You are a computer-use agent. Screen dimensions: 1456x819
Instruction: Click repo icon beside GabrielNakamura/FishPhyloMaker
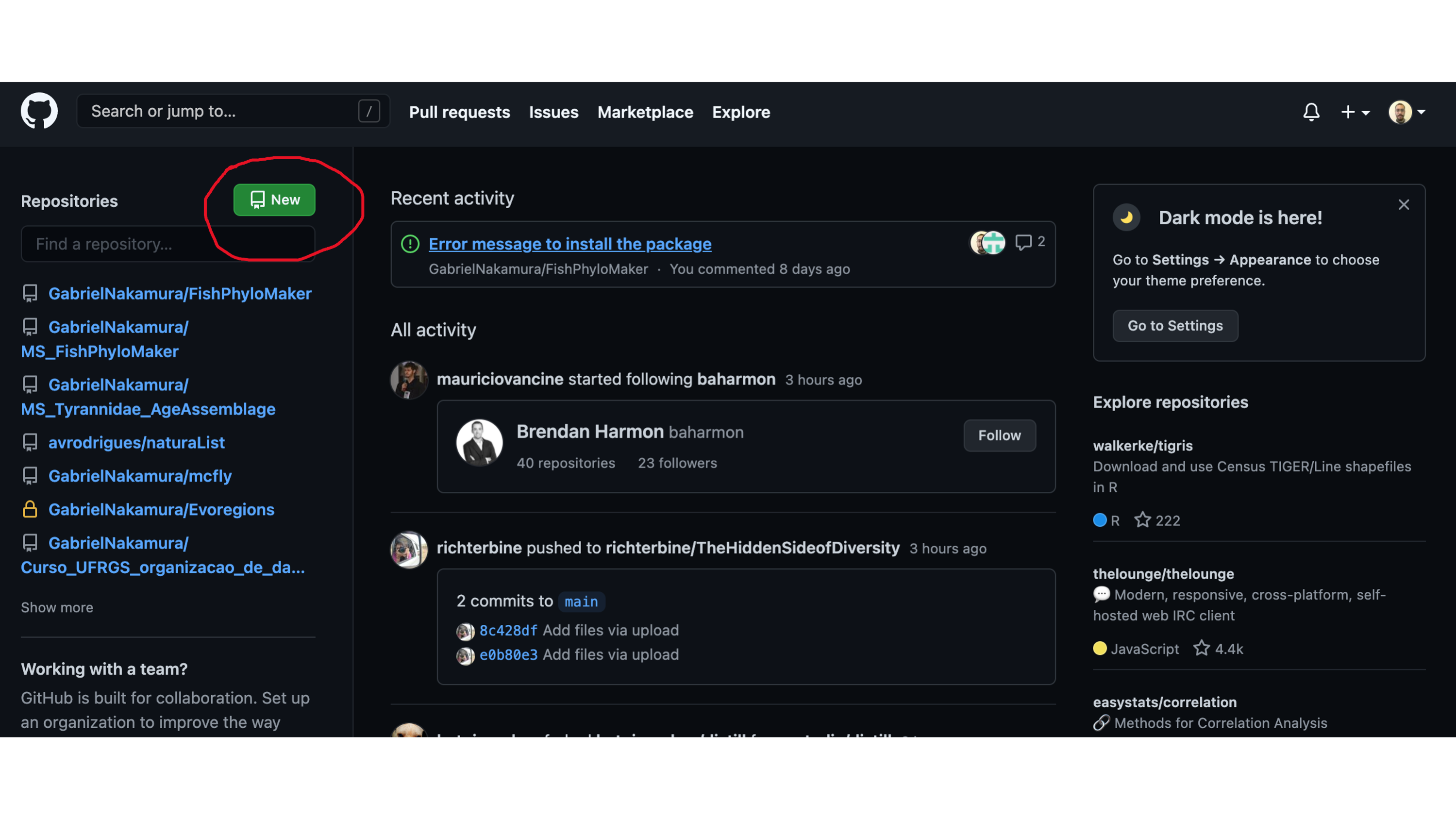30,293
